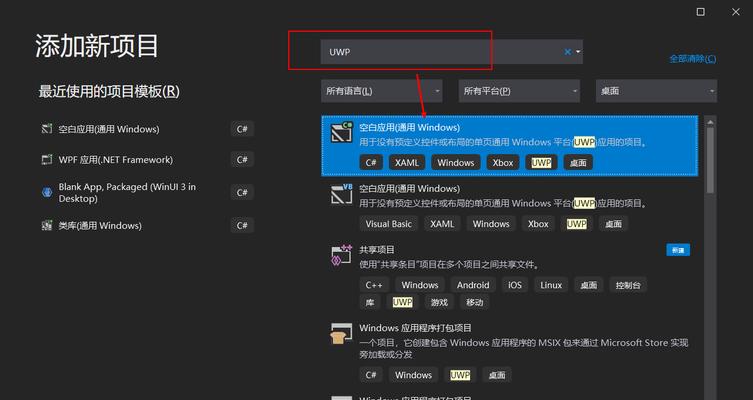The width and height of the screenshot is (753, 400).
Task: Open the 所有平台(P) platform filter dropdown
Action: [x=519, y=91]
